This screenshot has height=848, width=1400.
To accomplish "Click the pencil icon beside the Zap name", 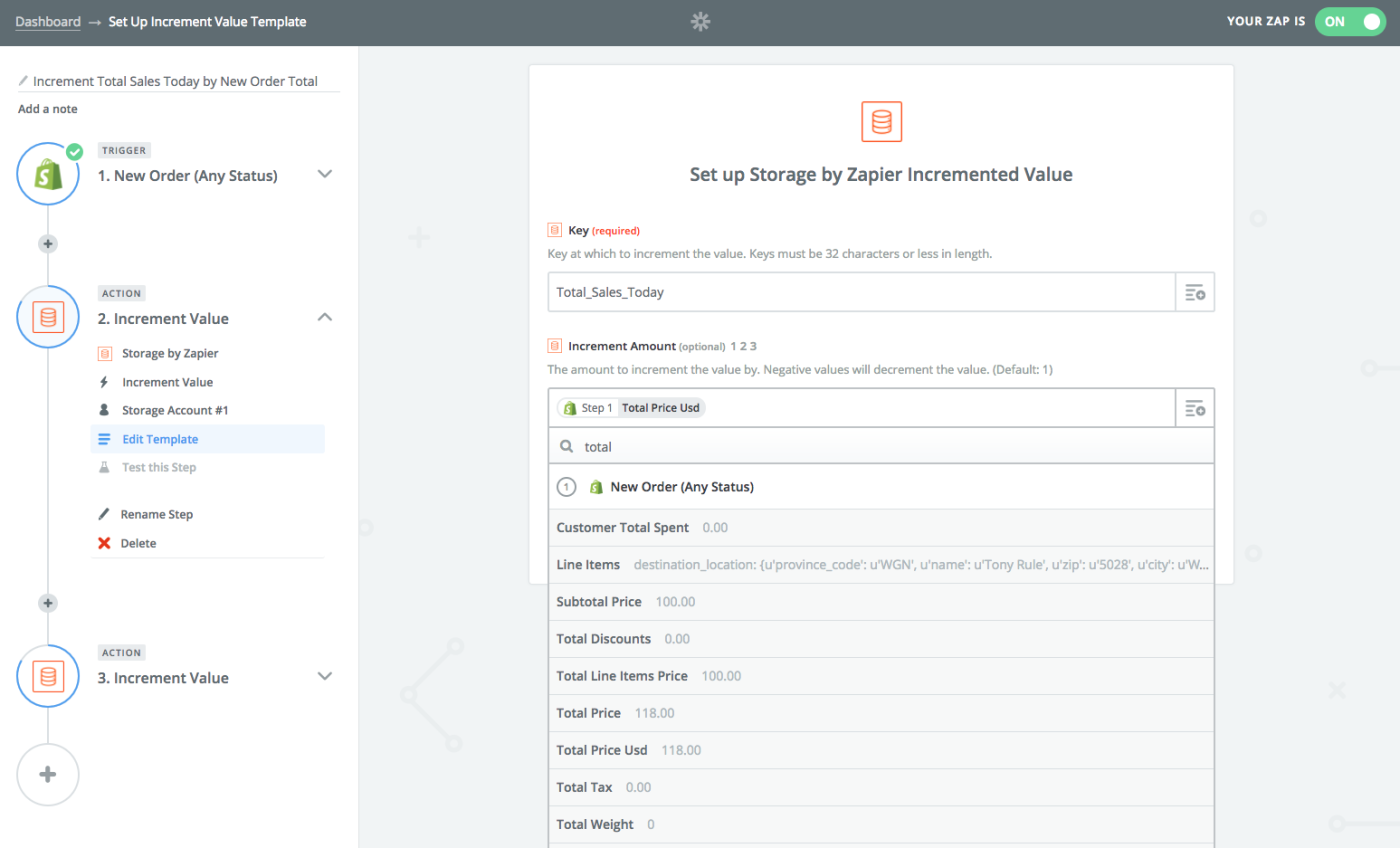I will [24, 81].
